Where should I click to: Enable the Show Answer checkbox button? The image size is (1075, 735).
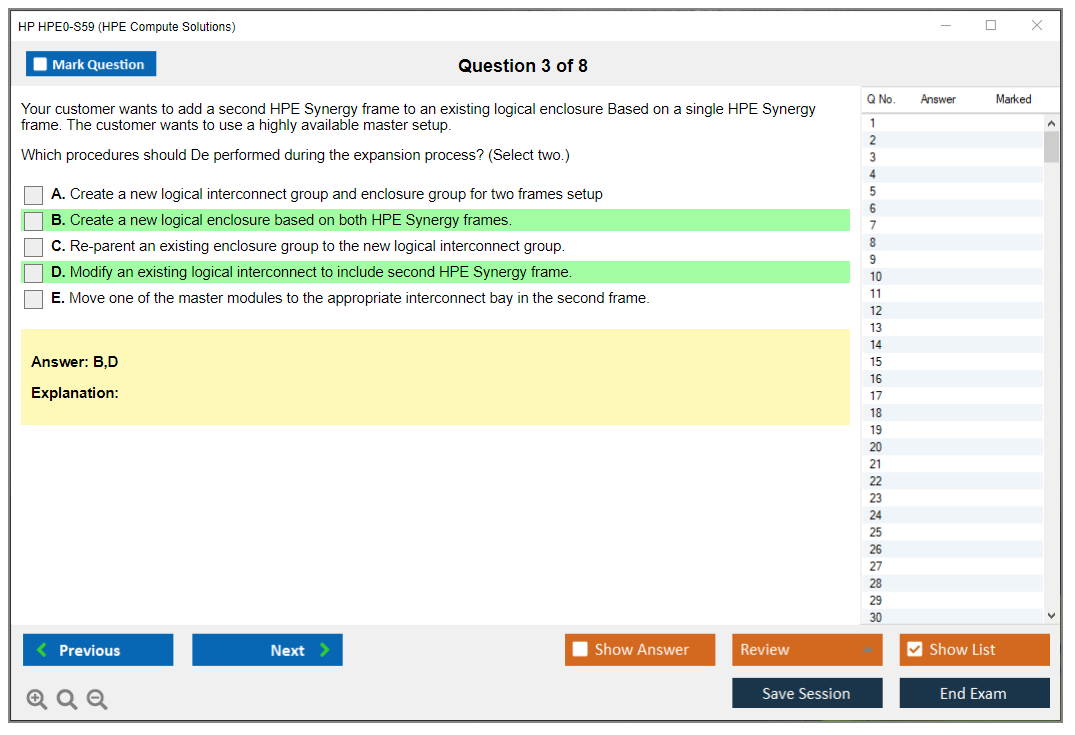point(581,650)
